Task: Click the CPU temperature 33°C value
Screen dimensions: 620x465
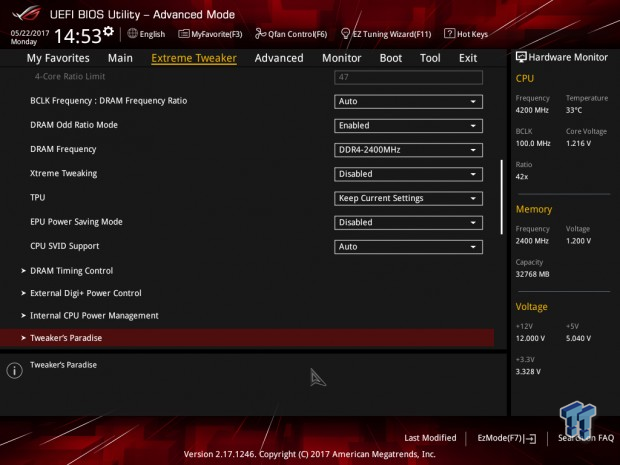Action: click(574, 110)
